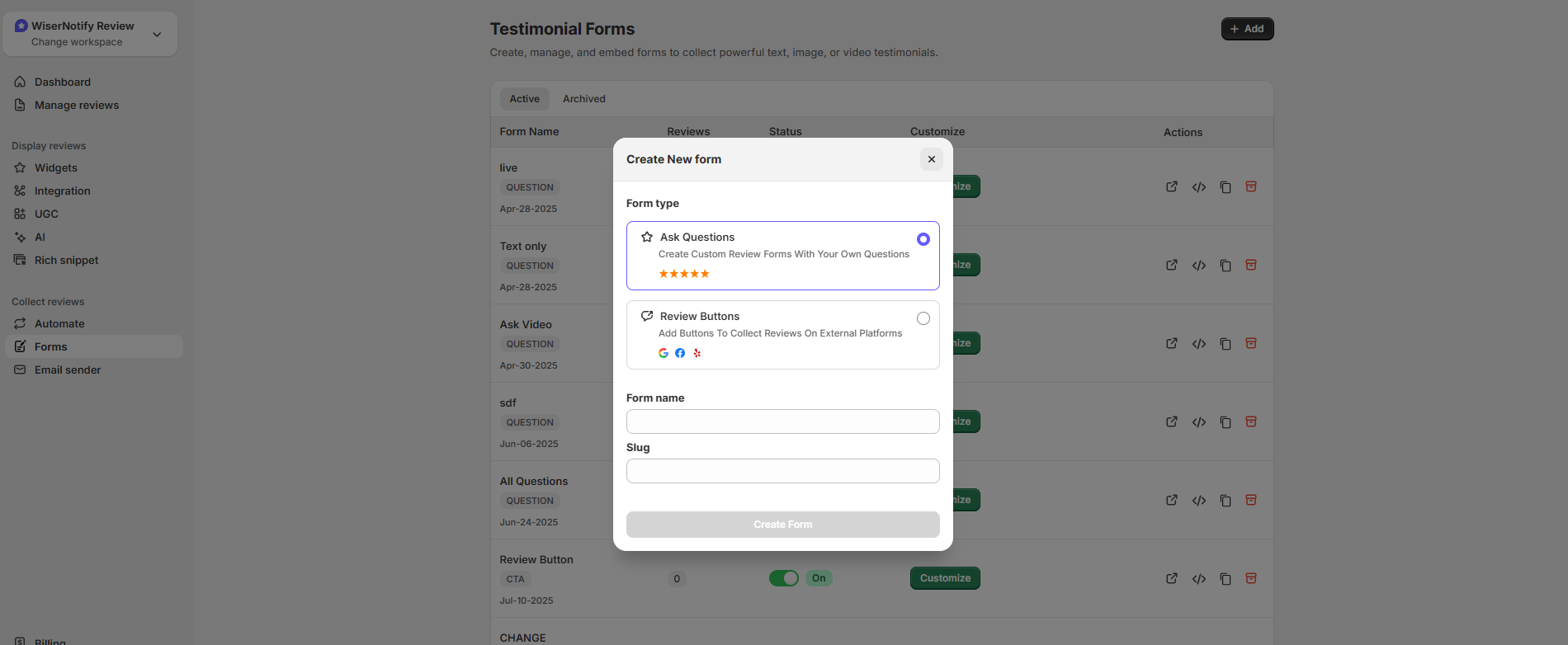The height and width of the screenshot is (645, 1568).
Task: Switch to the Active tab
Action: coord(524,99)
